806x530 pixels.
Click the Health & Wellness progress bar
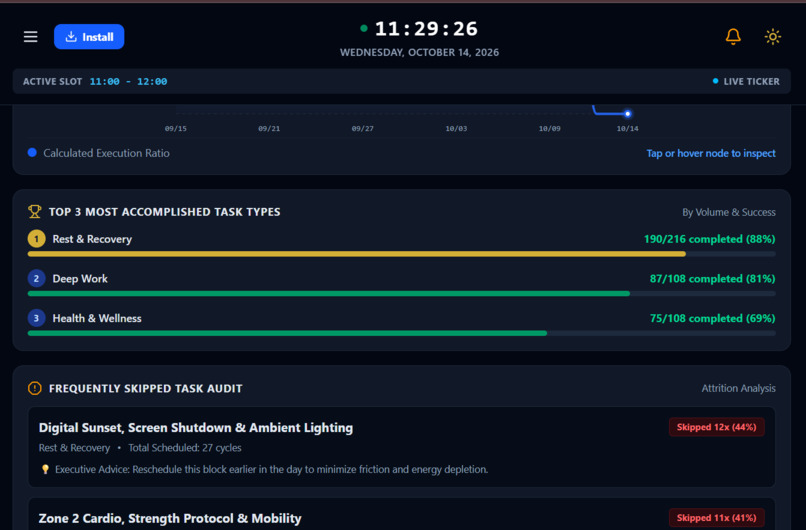click(x=401, y=333)
